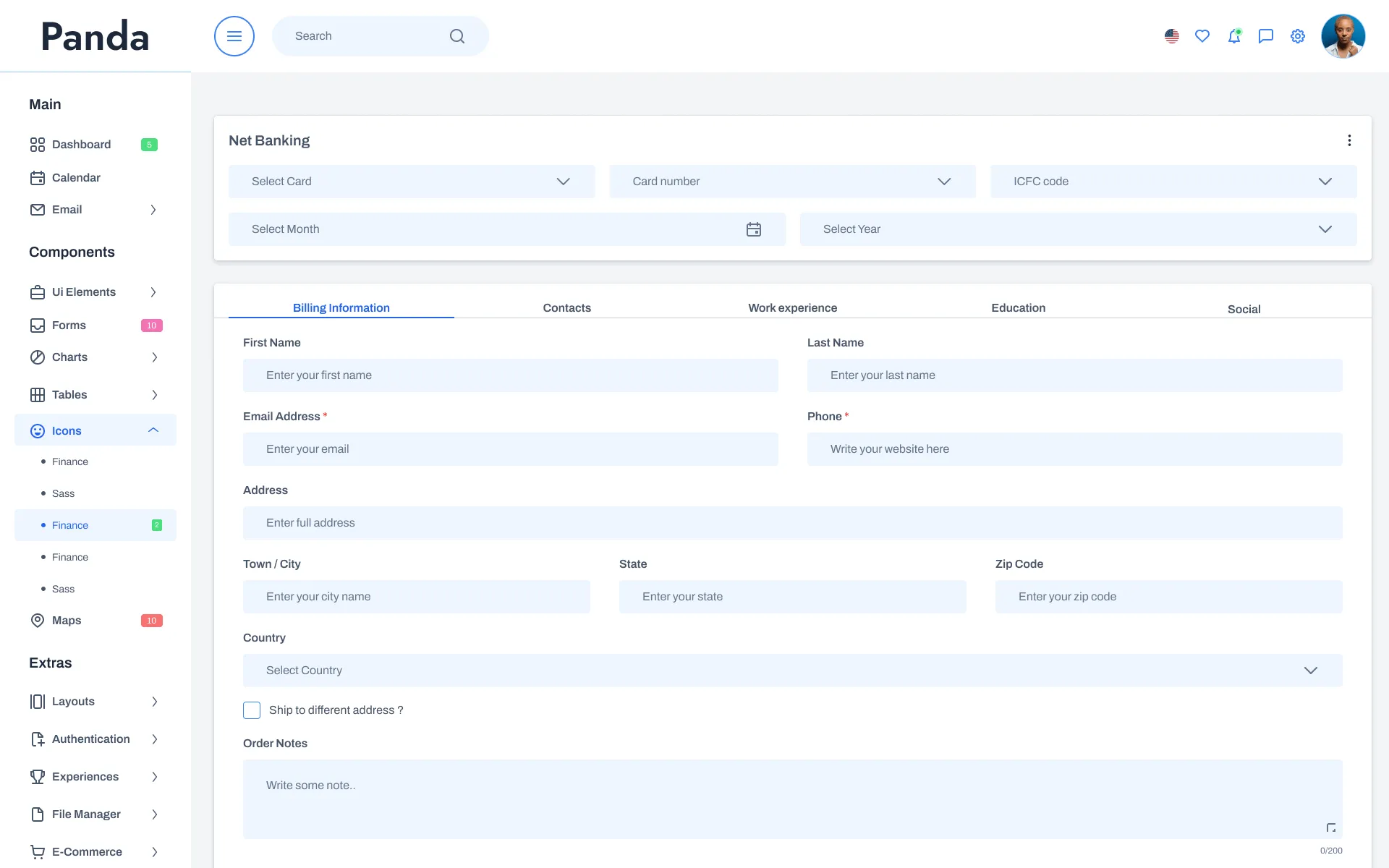Open Dashboard in the sidebar
Viewport: 1389px width, 868px height.
tap(81, 145)
